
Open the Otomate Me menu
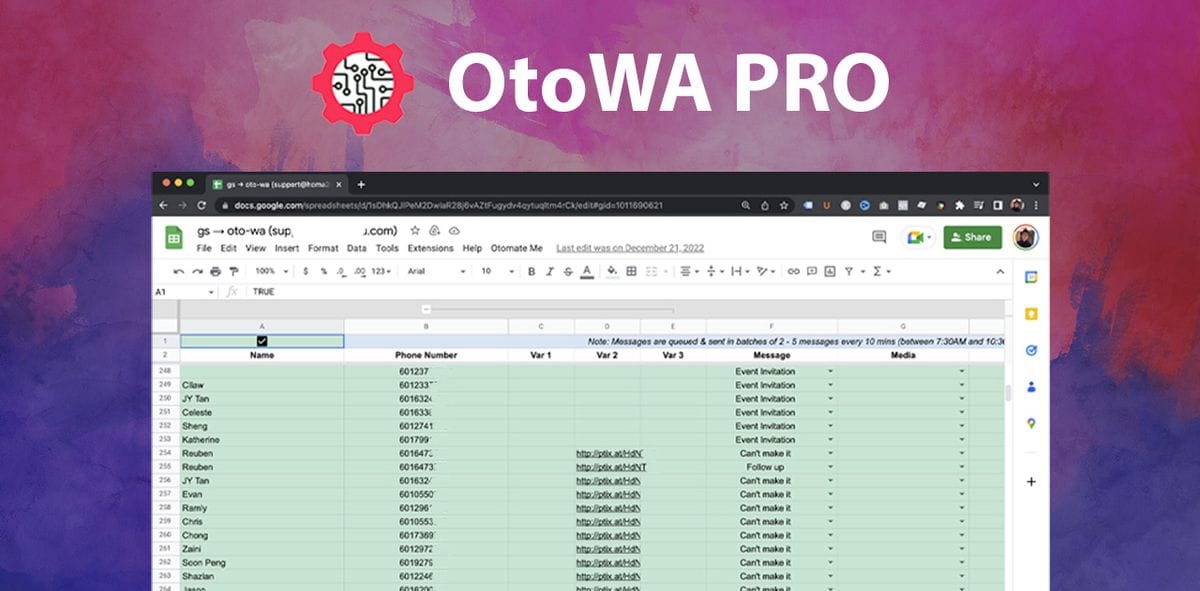(x=516, y=248)
